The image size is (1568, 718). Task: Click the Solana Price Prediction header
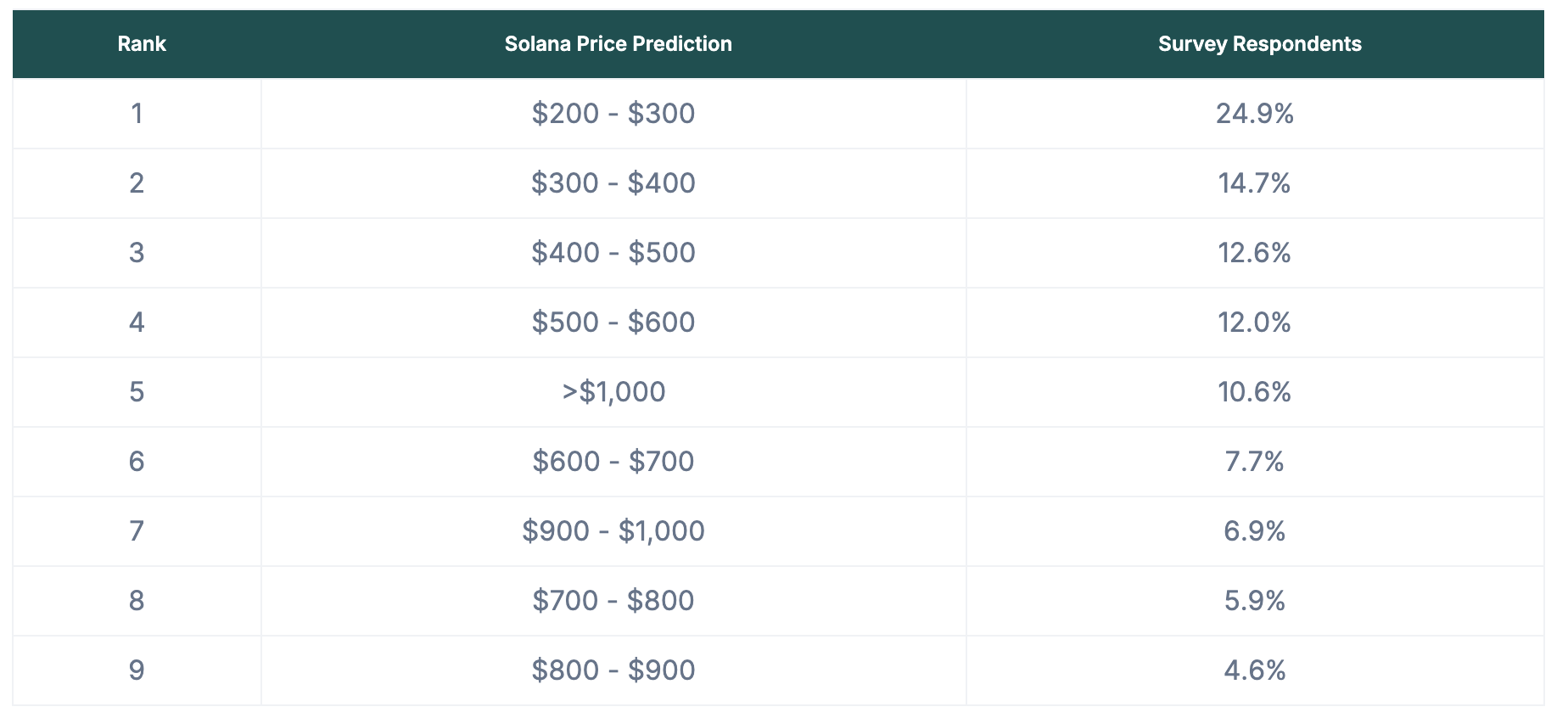pos(618,44)
